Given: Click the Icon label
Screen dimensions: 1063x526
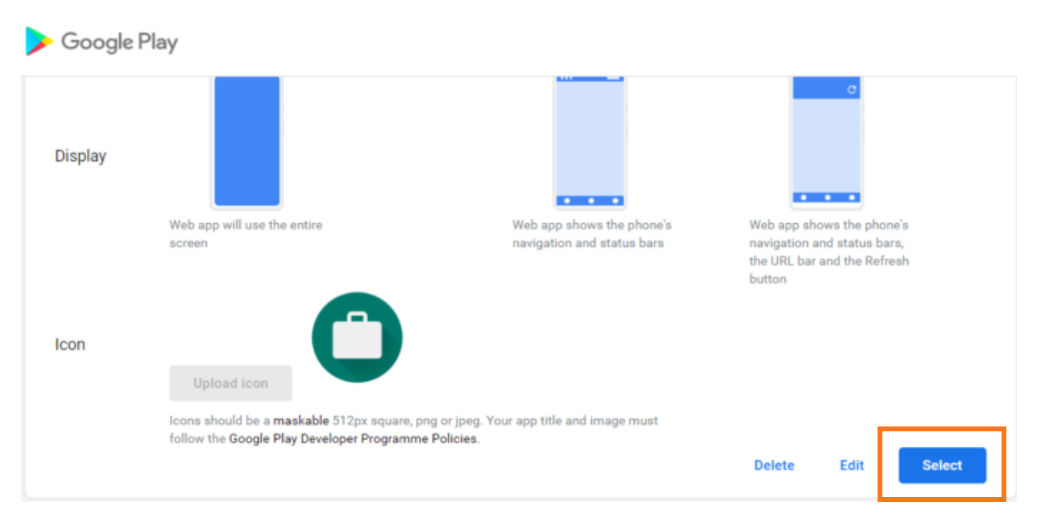Looking at the screenshot, I should click(70, 344).
